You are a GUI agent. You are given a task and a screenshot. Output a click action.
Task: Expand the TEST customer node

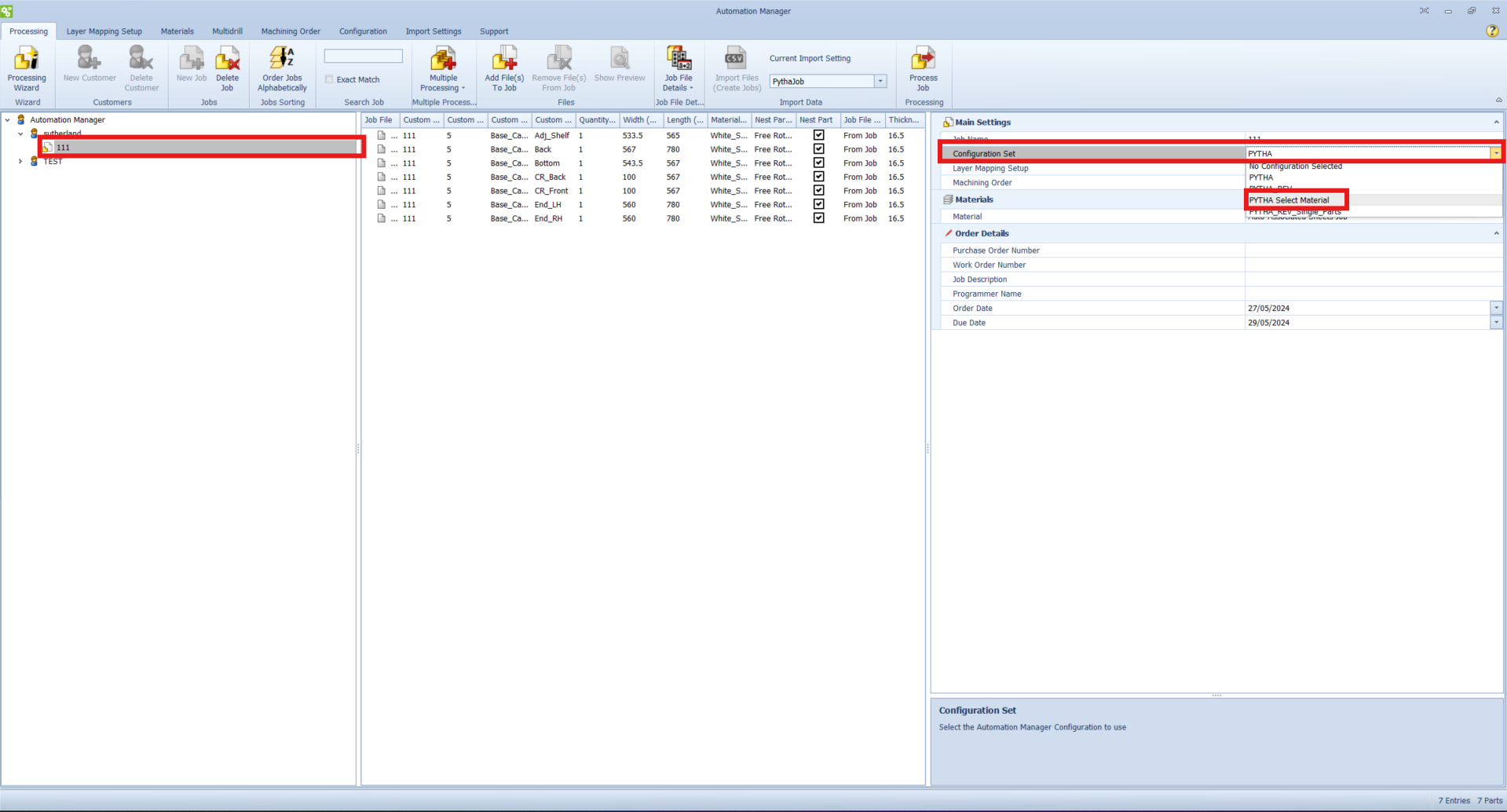point(20,161)
